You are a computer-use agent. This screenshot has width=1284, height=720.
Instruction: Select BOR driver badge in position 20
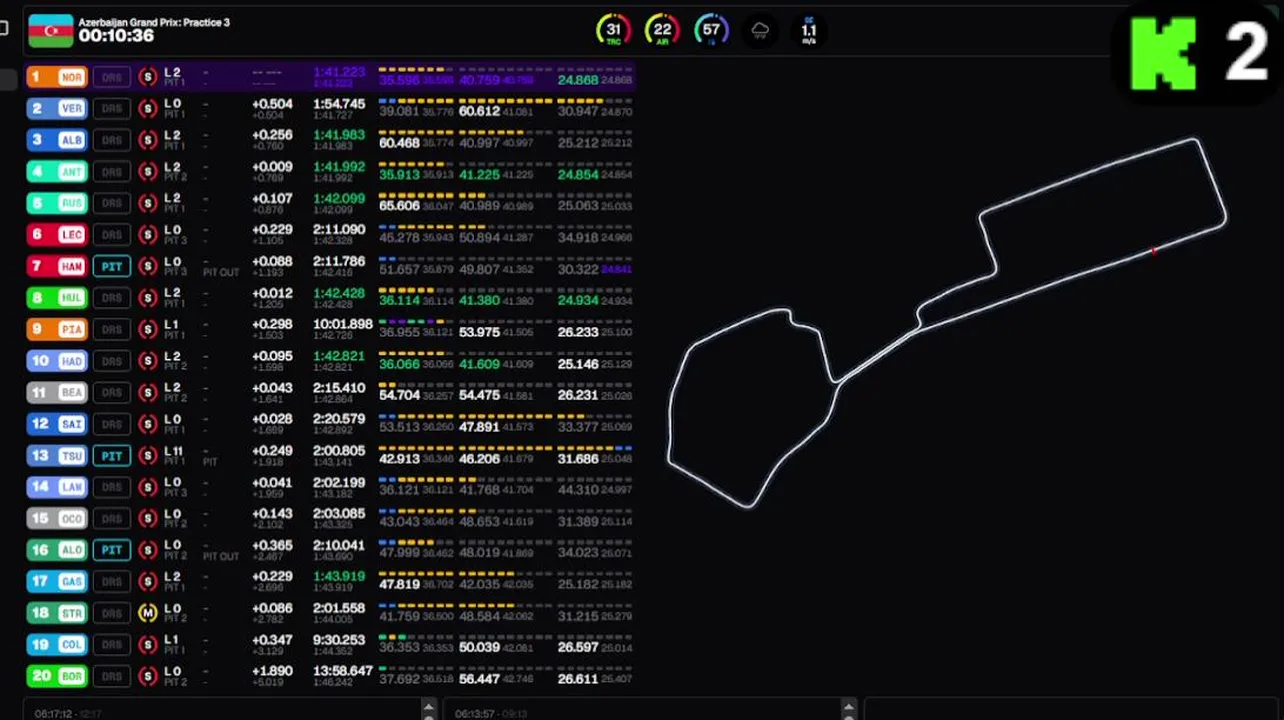pos(57,676)
